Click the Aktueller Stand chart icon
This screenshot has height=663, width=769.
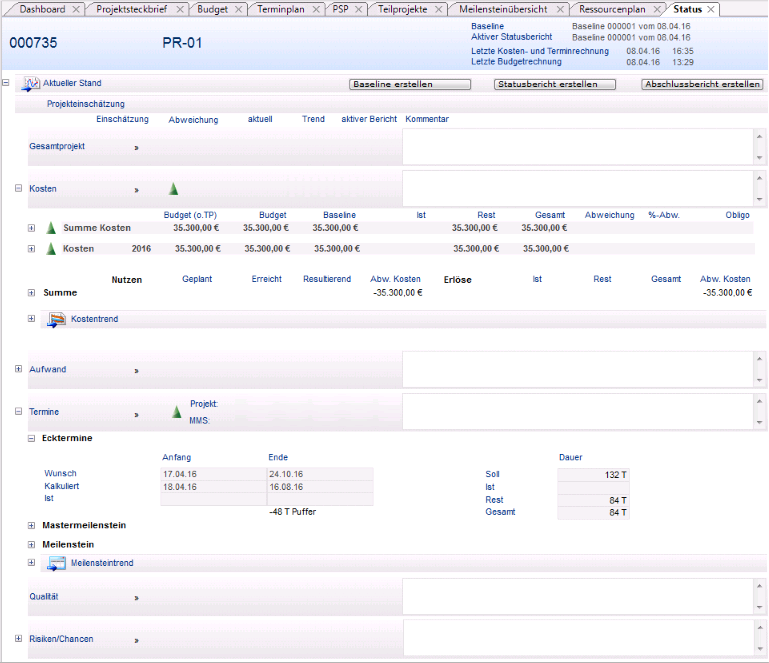point(30,83)
